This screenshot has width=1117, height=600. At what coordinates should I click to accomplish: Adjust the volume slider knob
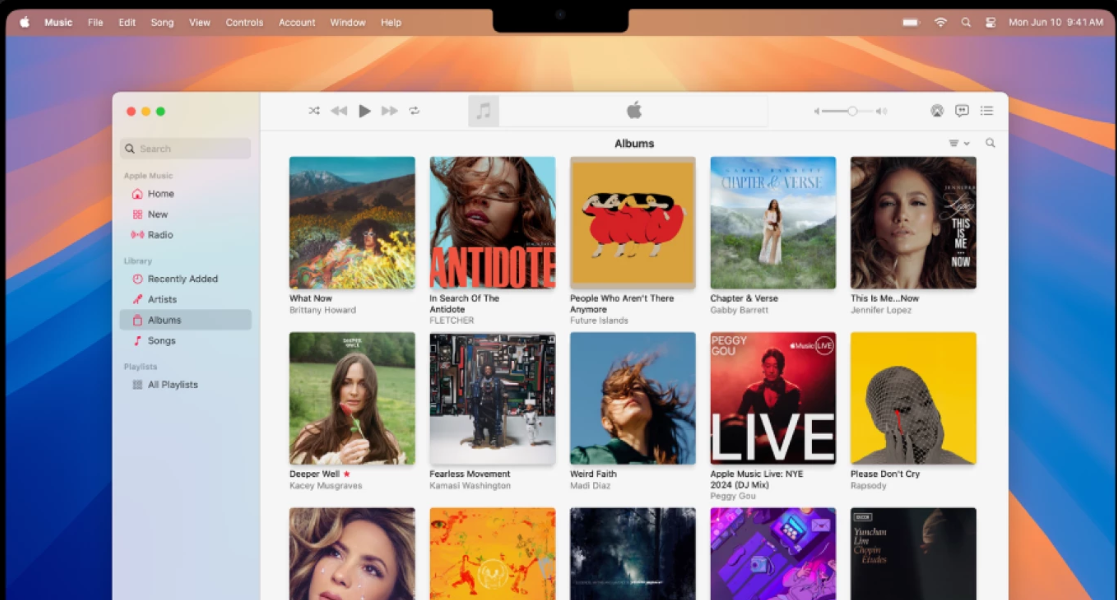pyautogui.click(x=852, y=111)
